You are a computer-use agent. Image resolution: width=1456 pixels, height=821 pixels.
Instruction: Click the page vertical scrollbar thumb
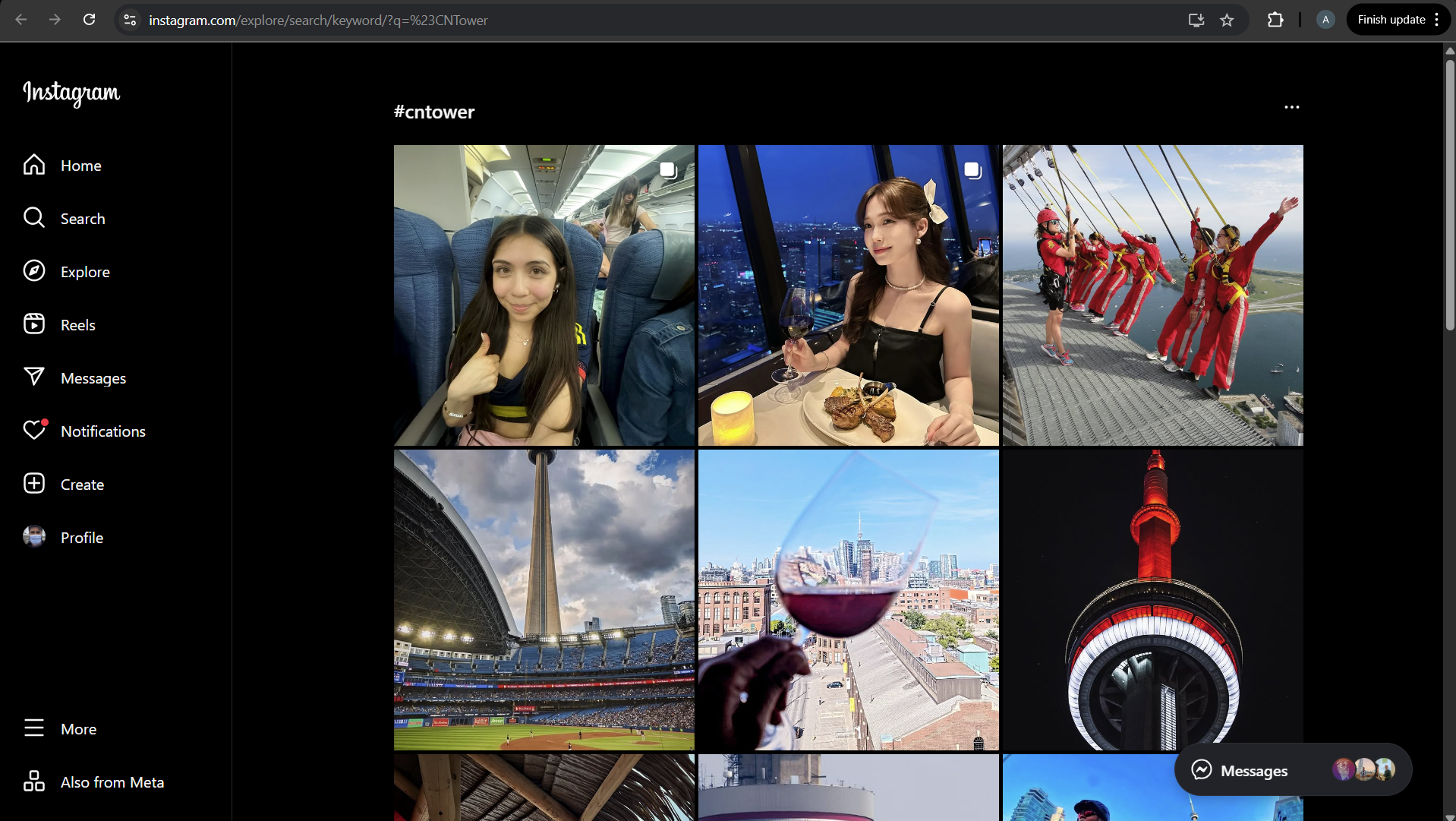coord(1449,194)
